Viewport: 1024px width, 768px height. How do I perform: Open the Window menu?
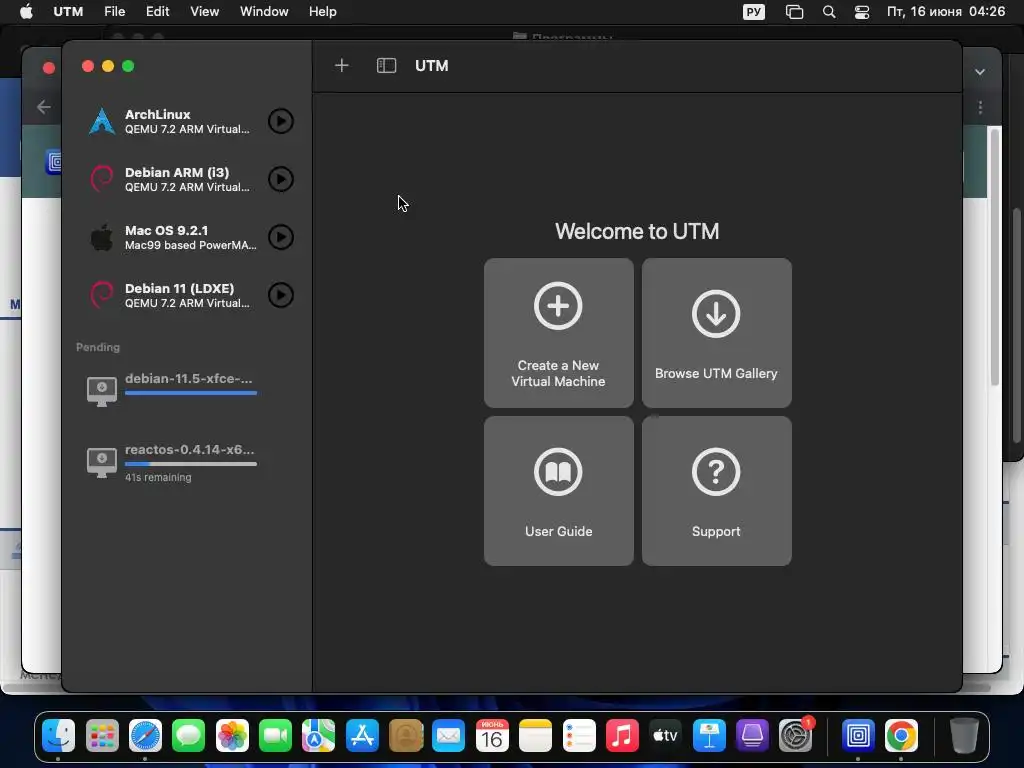(264, 12)
